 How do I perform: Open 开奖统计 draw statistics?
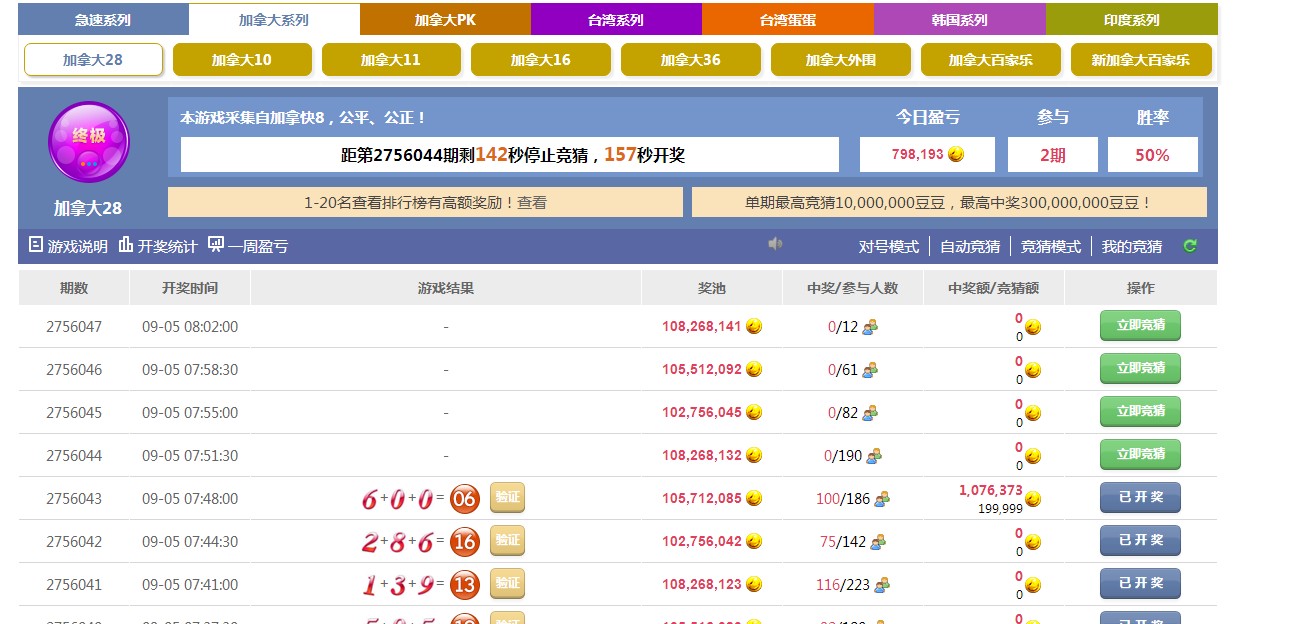coord(157,246)
